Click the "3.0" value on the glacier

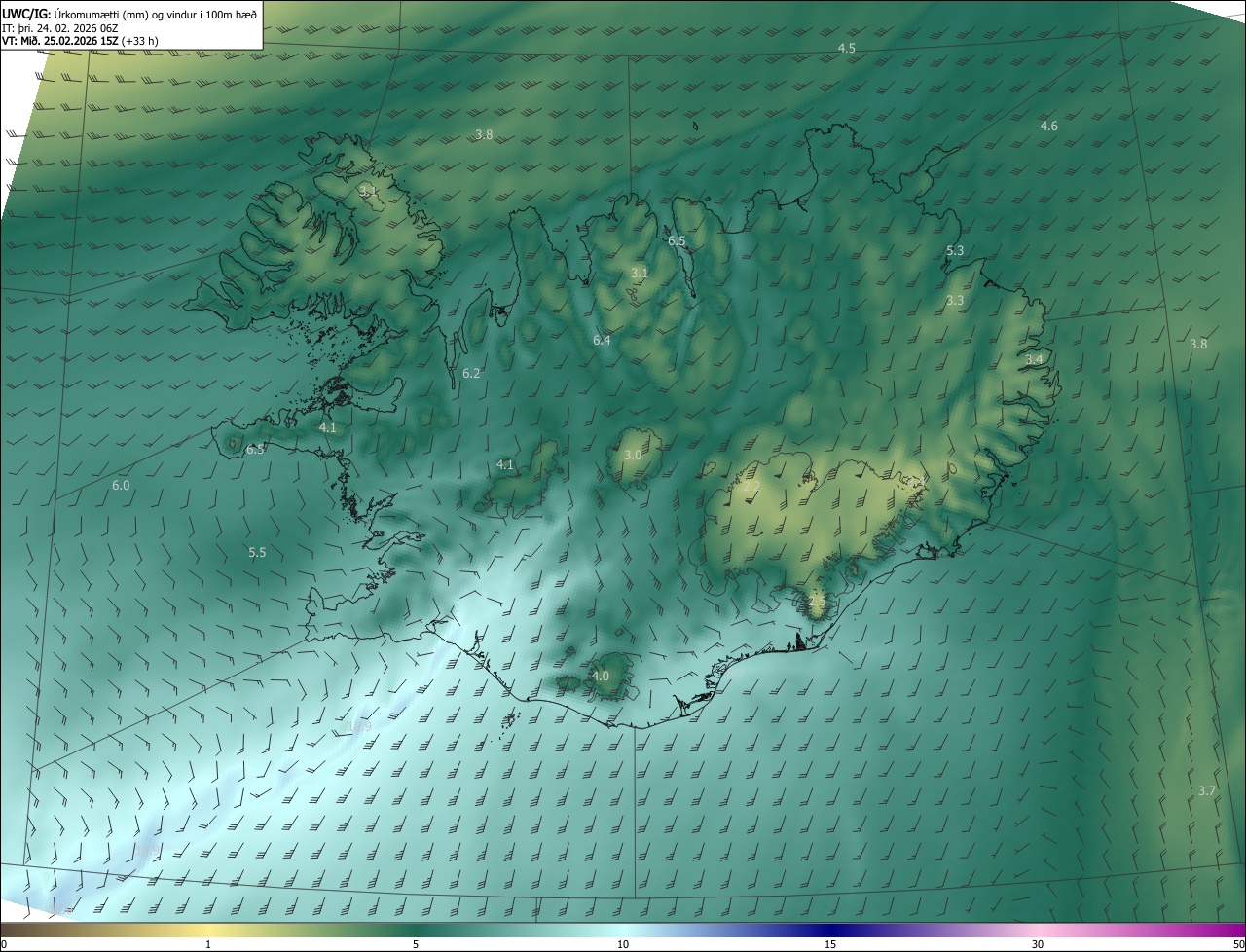(x=633, y=455)
